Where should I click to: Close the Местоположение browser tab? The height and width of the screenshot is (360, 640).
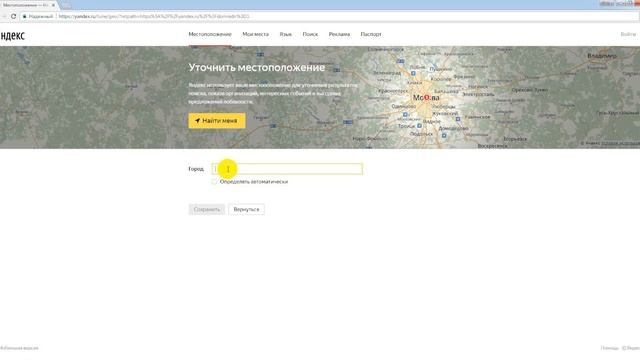(x=53, y=5)
